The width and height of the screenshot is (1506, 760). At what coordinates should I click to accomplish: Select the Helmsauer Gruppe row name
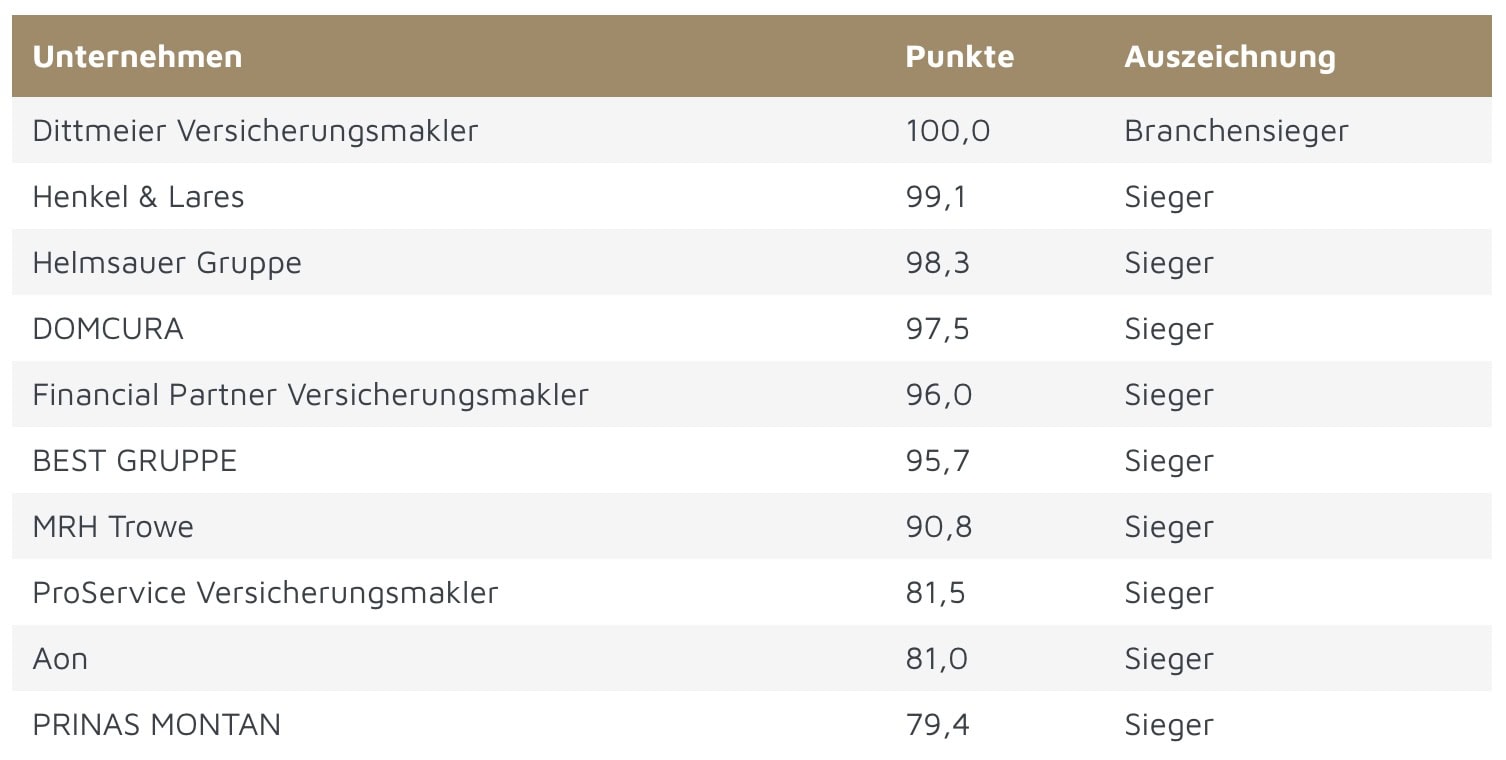(167, 263)
